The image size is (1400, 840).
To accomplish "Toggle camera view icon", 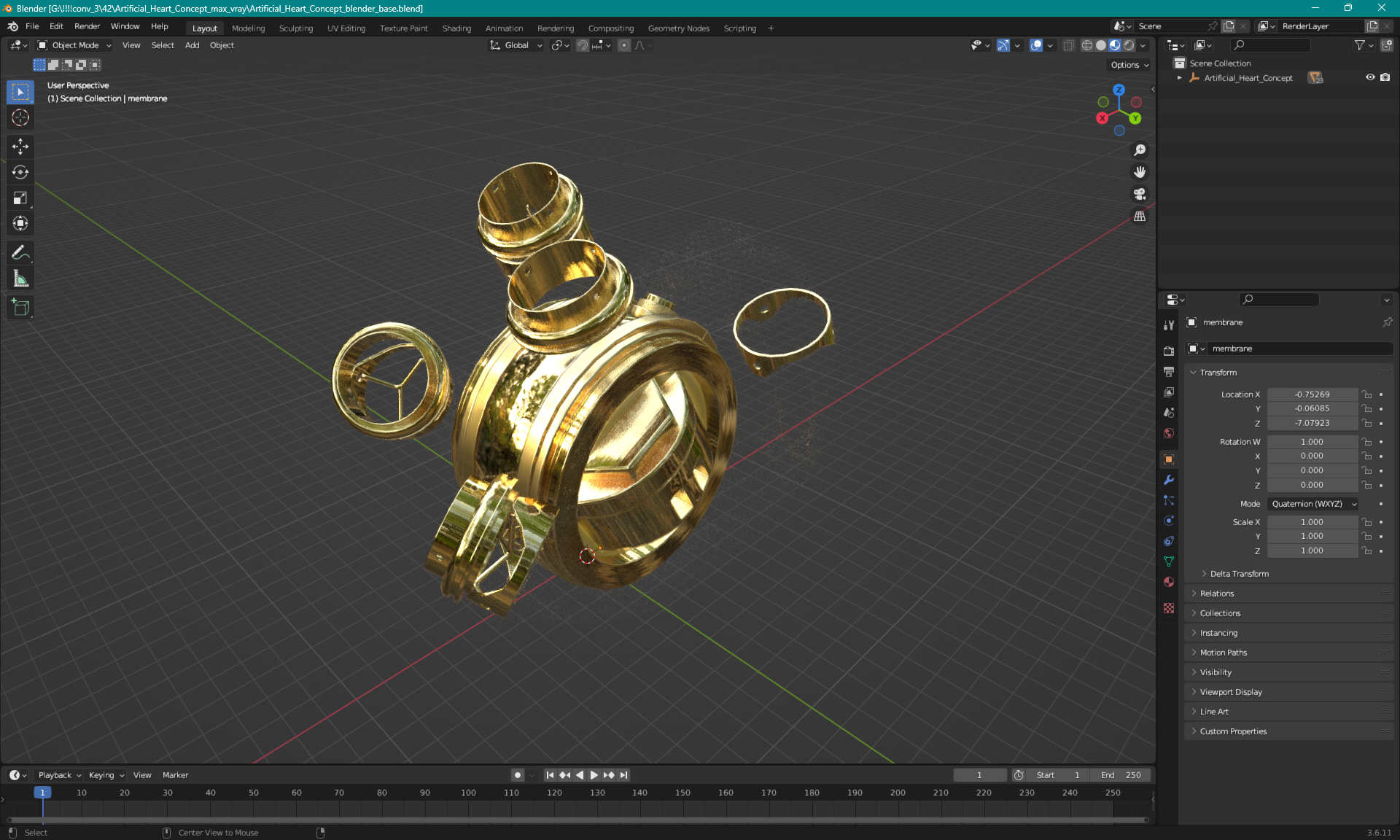I will (x=1140, y=194).
